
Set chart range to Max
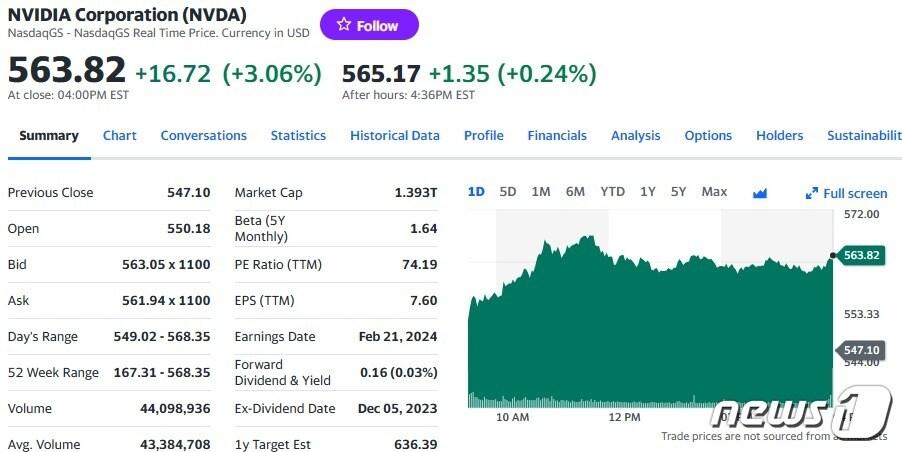[x=714, y=191]
